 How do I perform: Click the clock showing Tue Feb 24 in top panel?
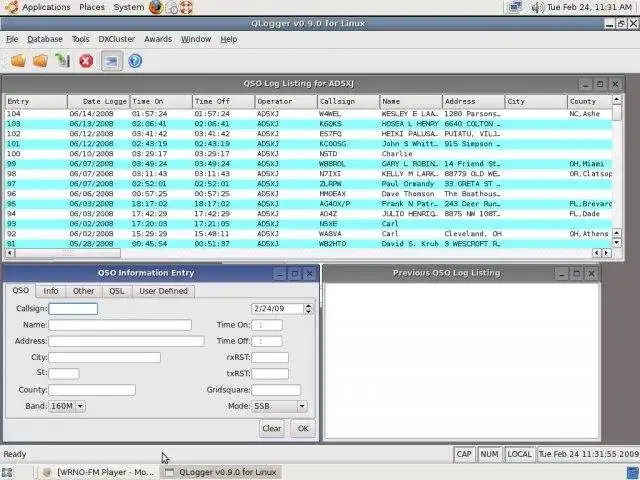(589, 7)
